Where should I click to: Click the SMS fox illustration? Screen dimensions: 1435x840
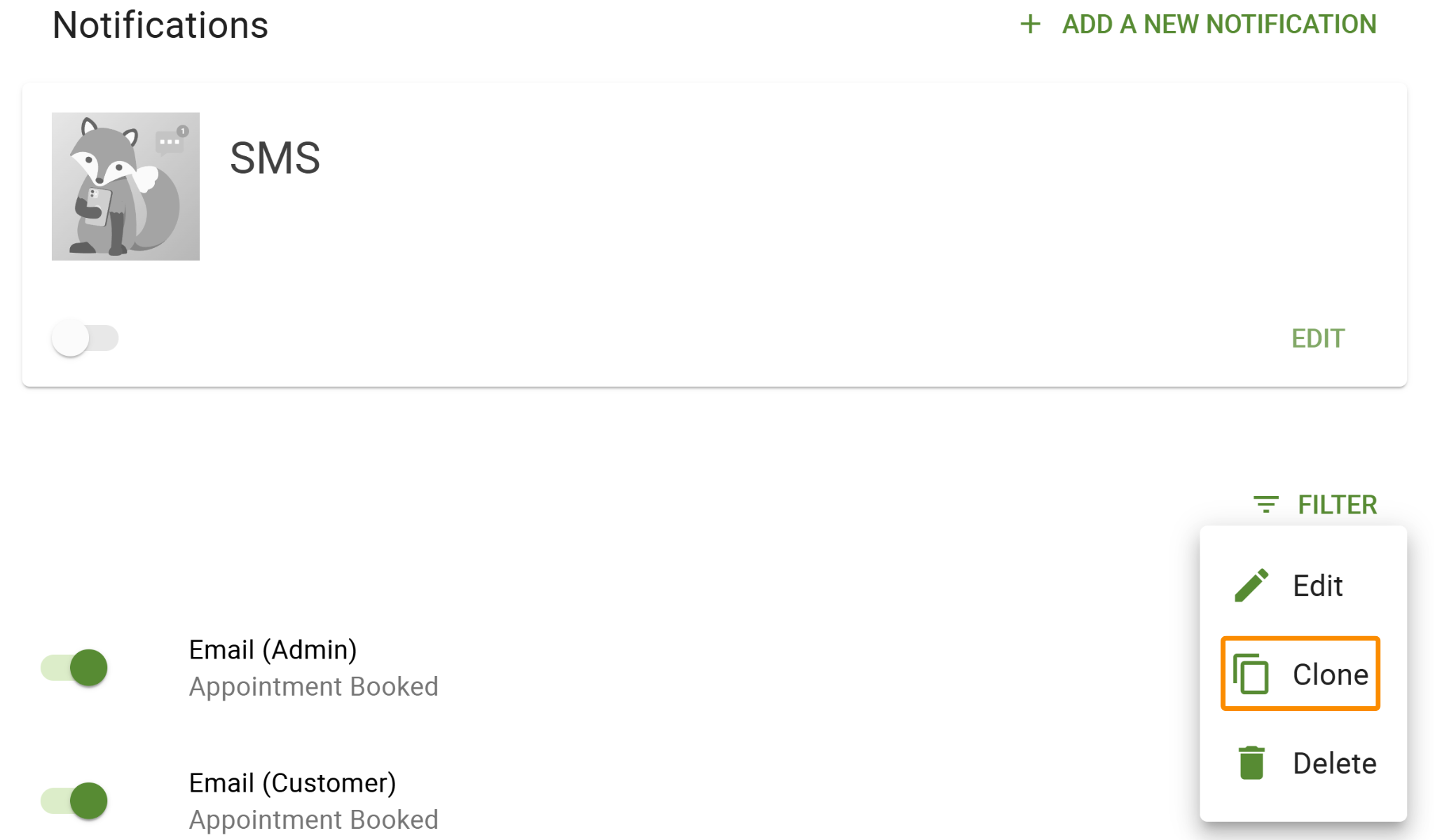(x=125, y=186)
